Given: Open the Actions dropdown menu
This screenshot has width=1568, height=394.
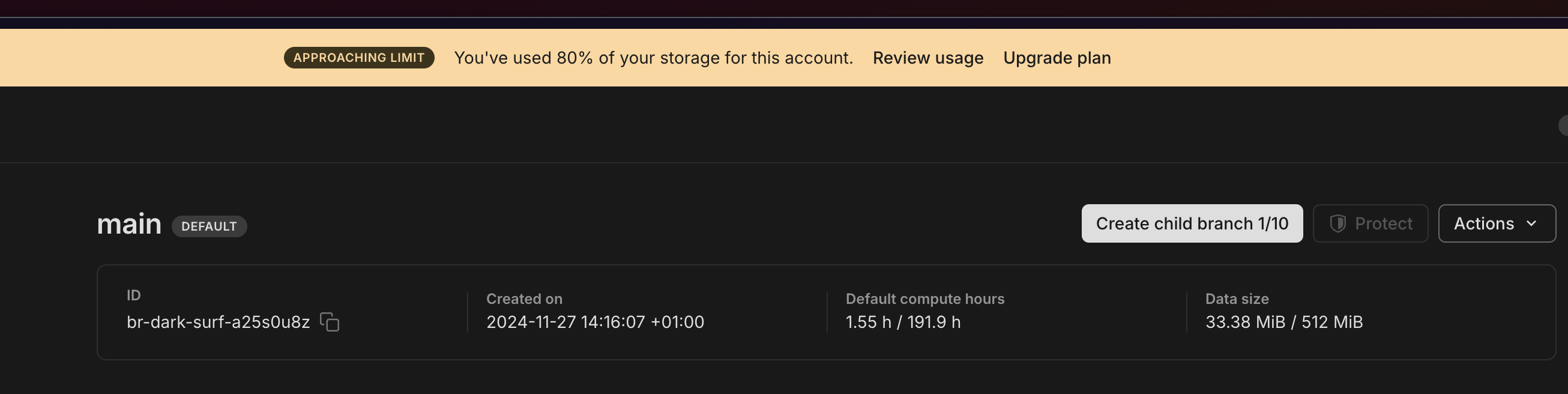Looking at the screenshot, I should 1496,223.
